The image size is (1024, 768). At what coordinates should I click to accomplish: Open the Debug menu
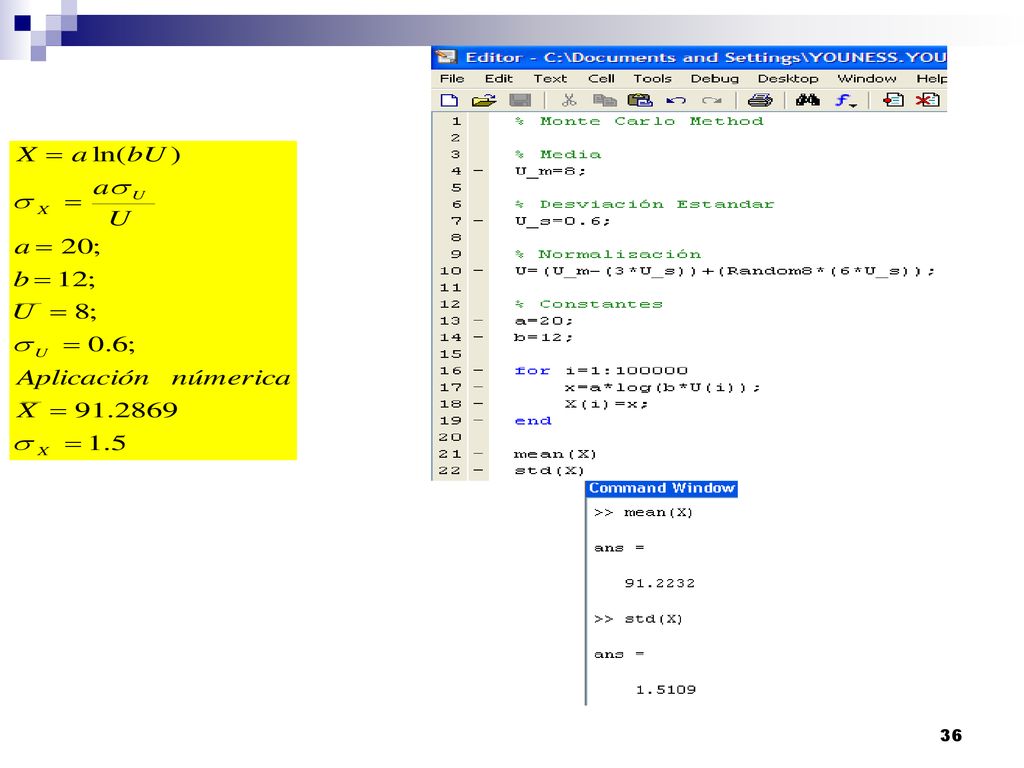(714, 78)
